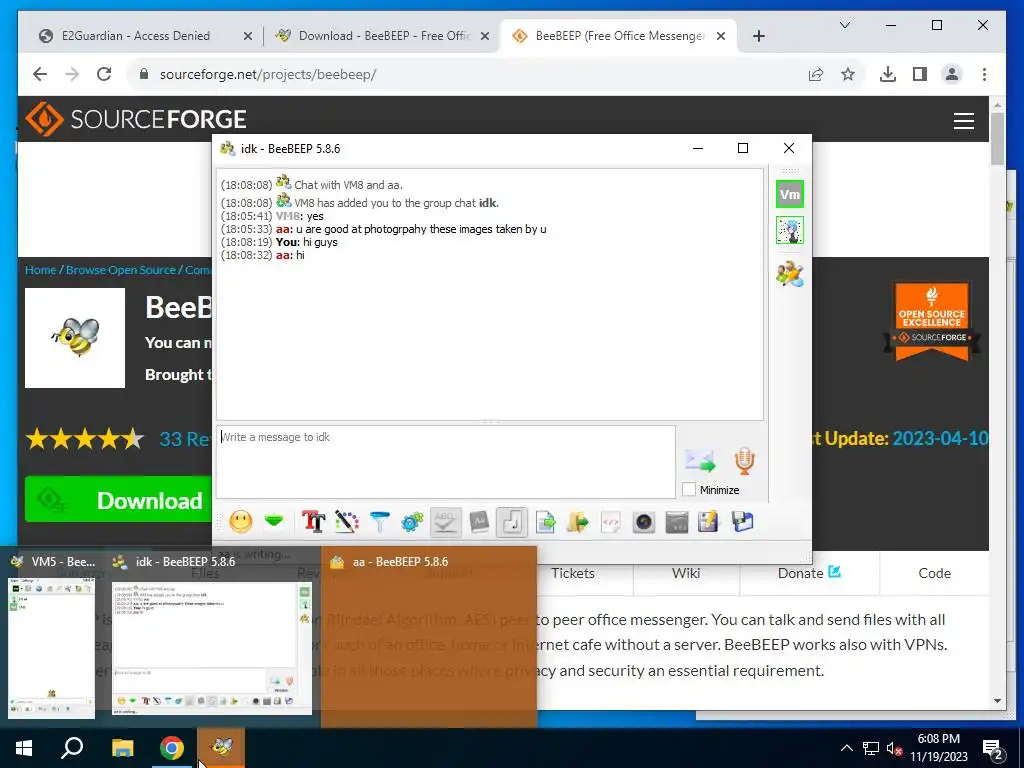The width and height of the screenshot is (1024, 768).
Task: Click the dark window icon in BeeBEEP toolbar
Action: pyautogui.click(x=677, y=522)
